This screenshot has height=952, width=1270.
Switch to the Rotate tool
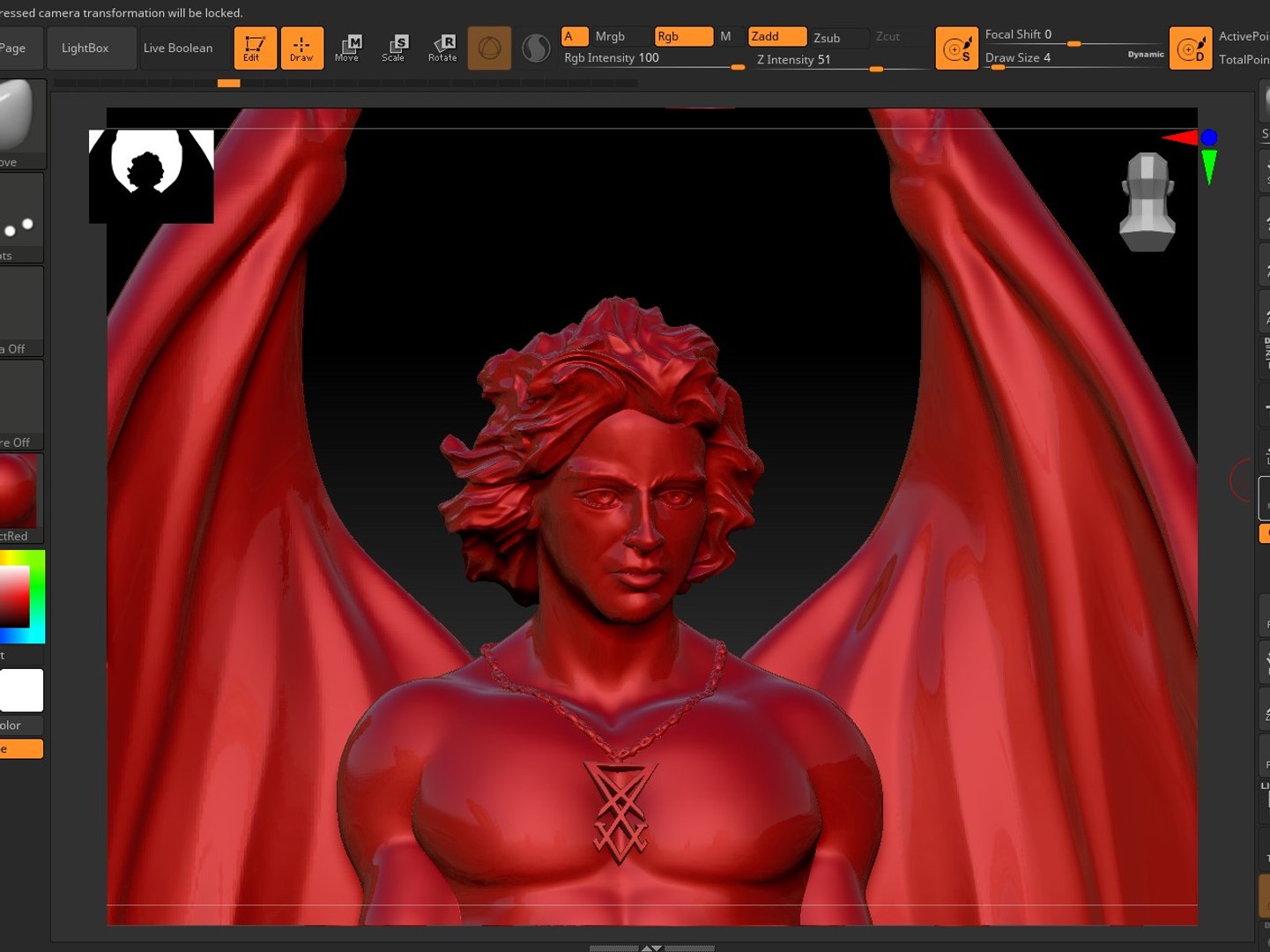442,48
